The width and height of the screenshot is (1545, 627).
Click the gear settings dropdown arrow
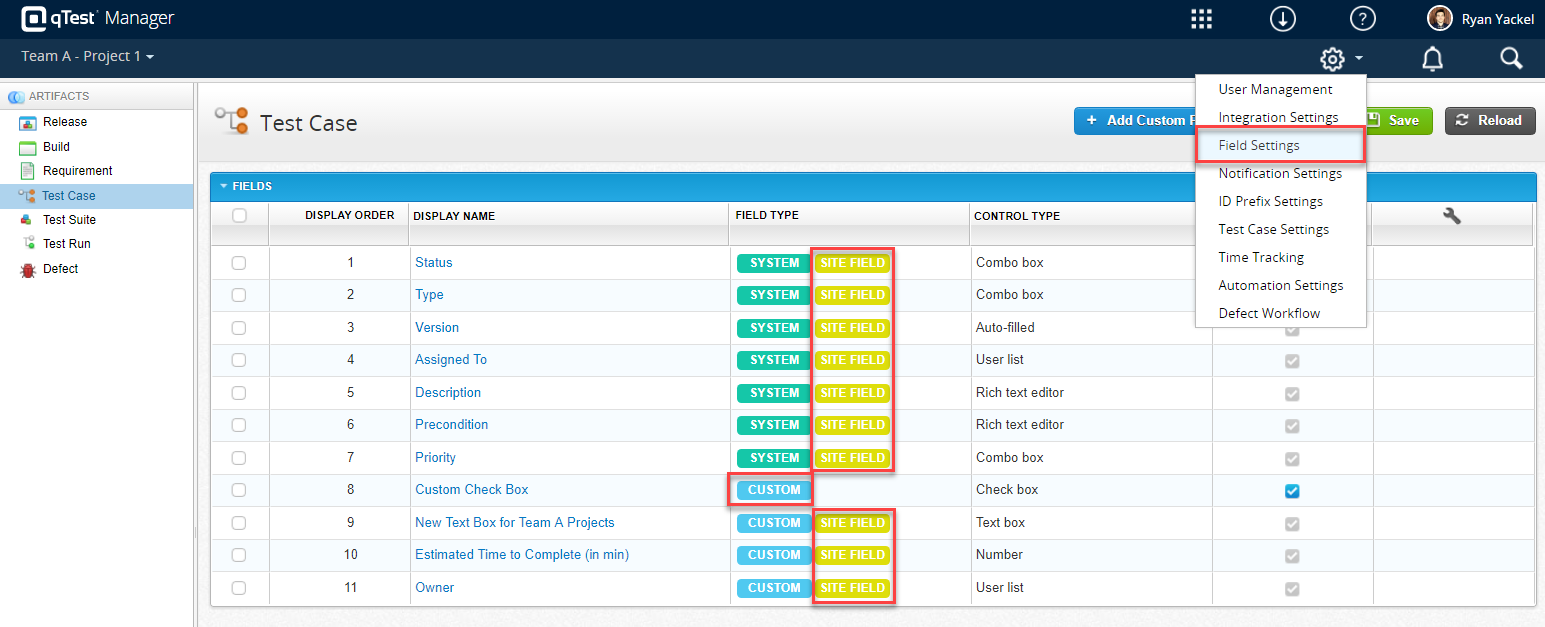click(x=1359, y=59)
